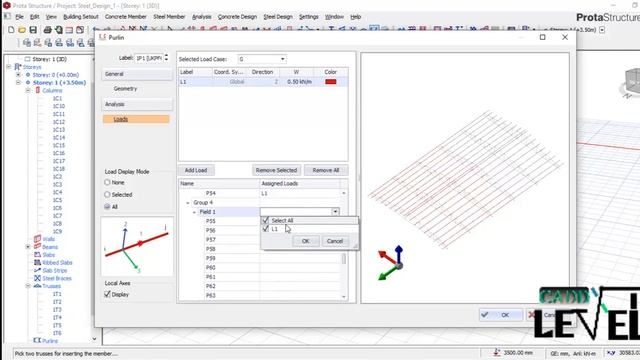Click the X,Y coordinate icon in status bar
The image size is (640, 360).
611,353
